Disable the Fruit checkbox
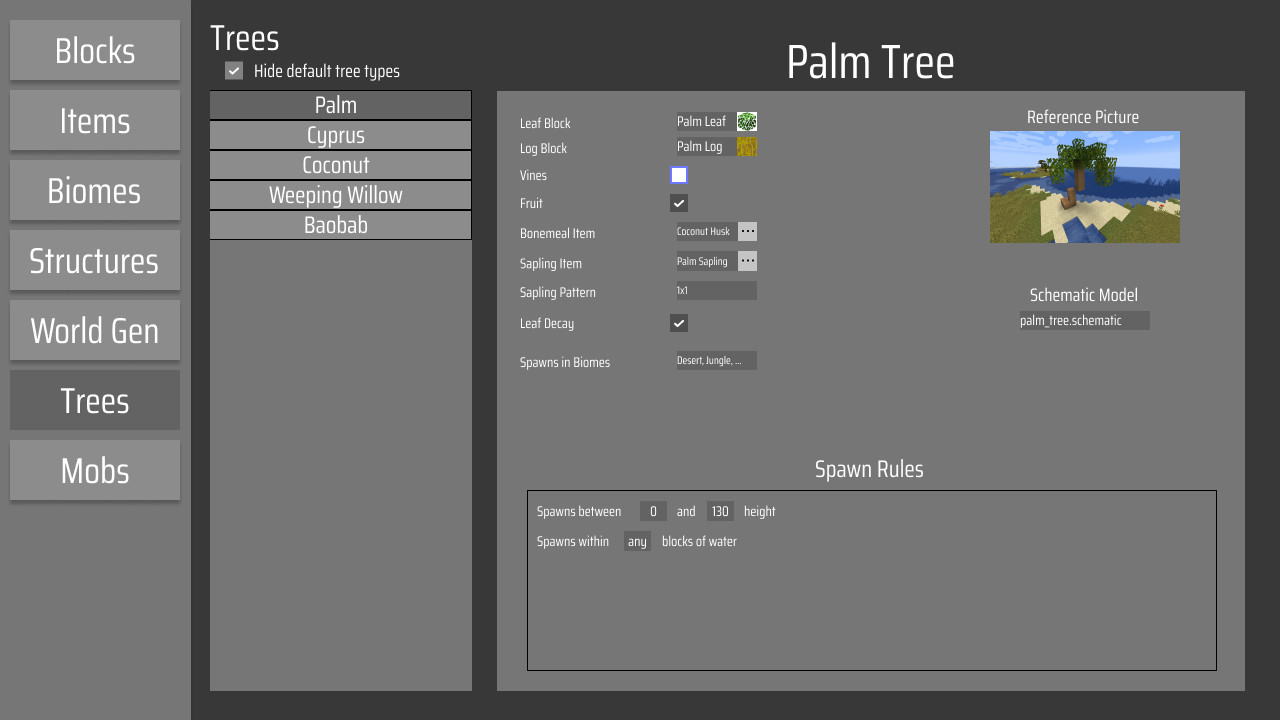The height and width of the screenshot is (720, 1280). [x=678, y=202]
